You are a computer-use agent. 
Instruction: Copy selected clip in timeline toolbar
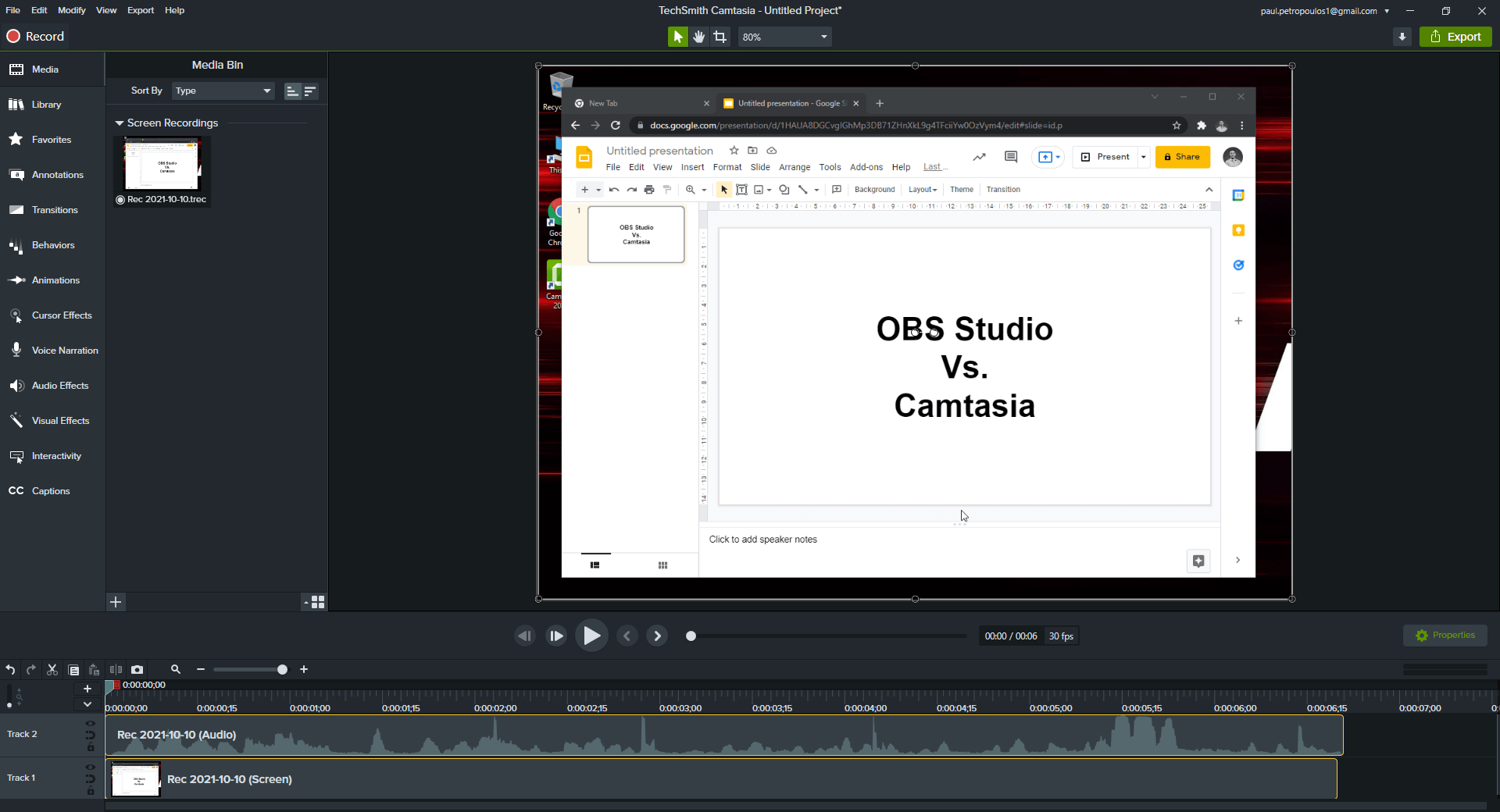(73, 670)
